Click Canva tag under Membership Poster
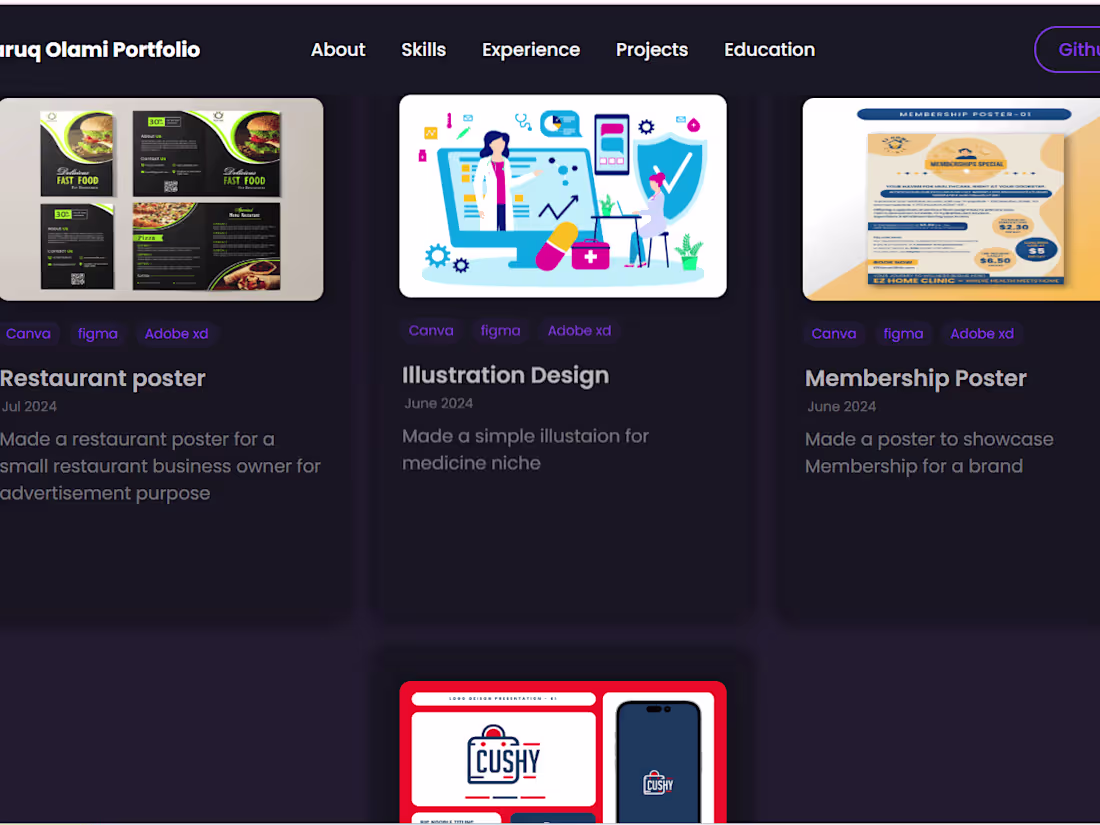 pyautogui.click(x=833, y=334)
